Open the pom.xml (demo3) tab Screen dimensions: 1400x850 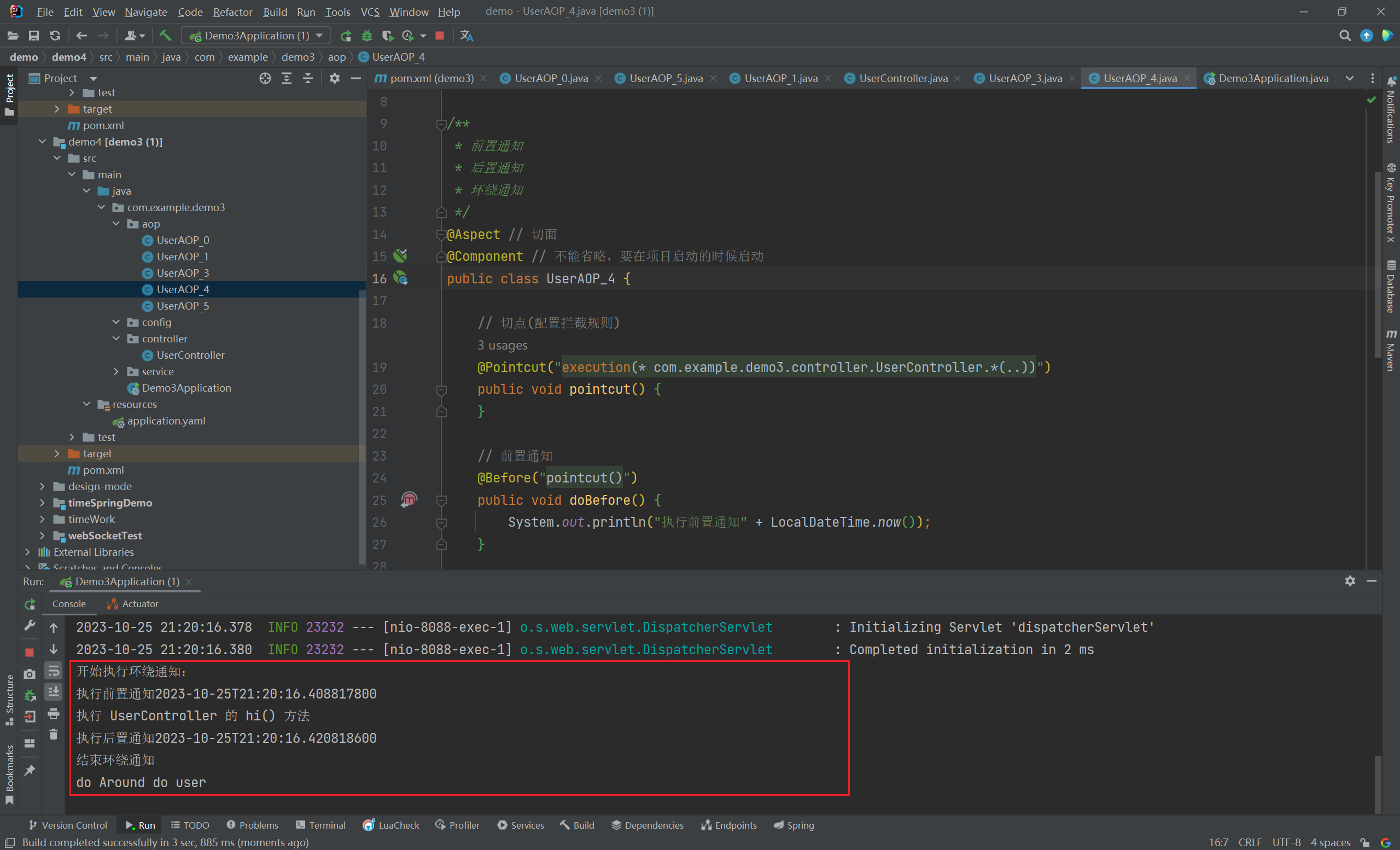click(431, 78)
